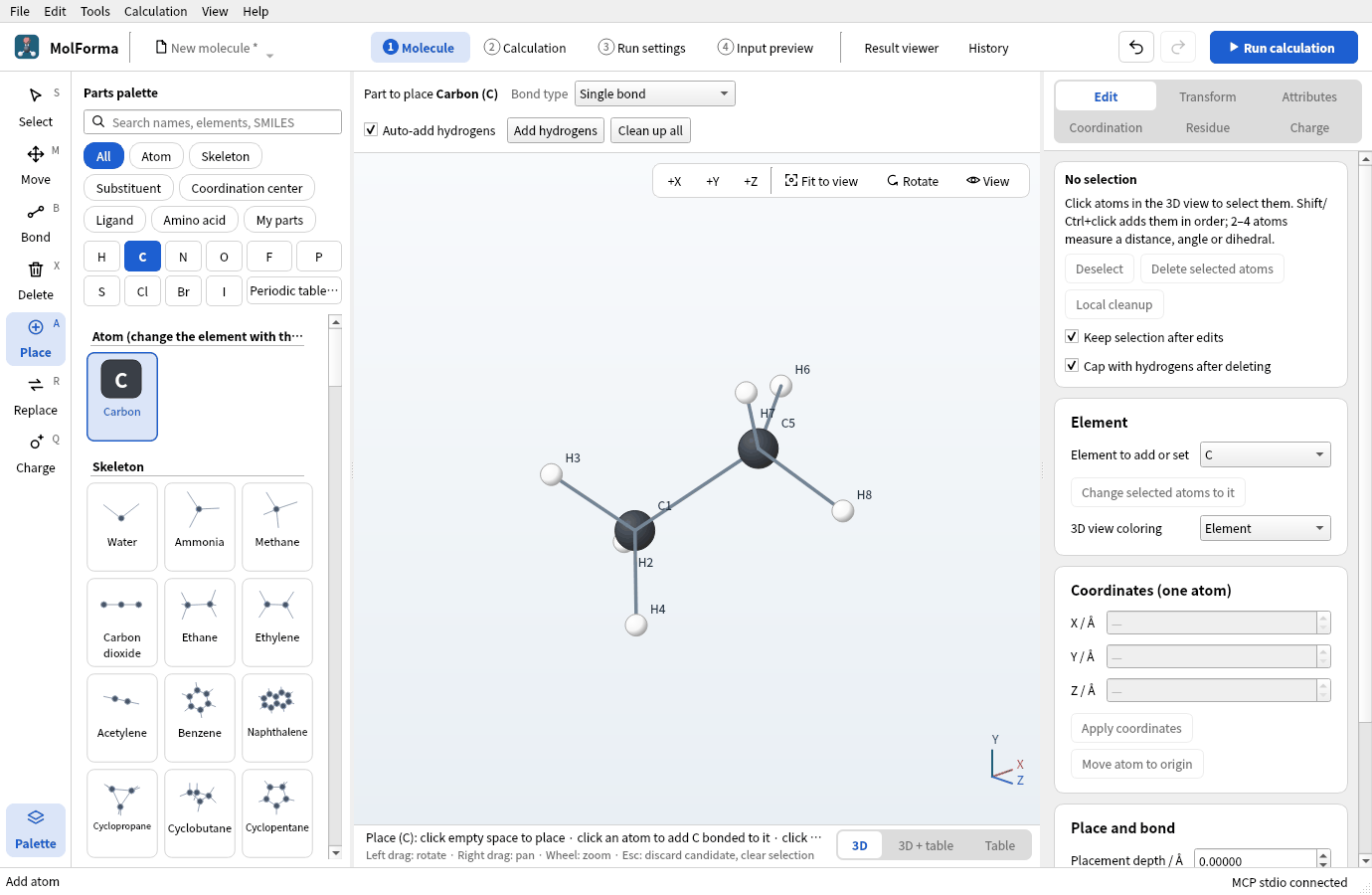Switch to the Transform tab
Viewport: 1372px width, 895px height.
[x=1208, y=96]
